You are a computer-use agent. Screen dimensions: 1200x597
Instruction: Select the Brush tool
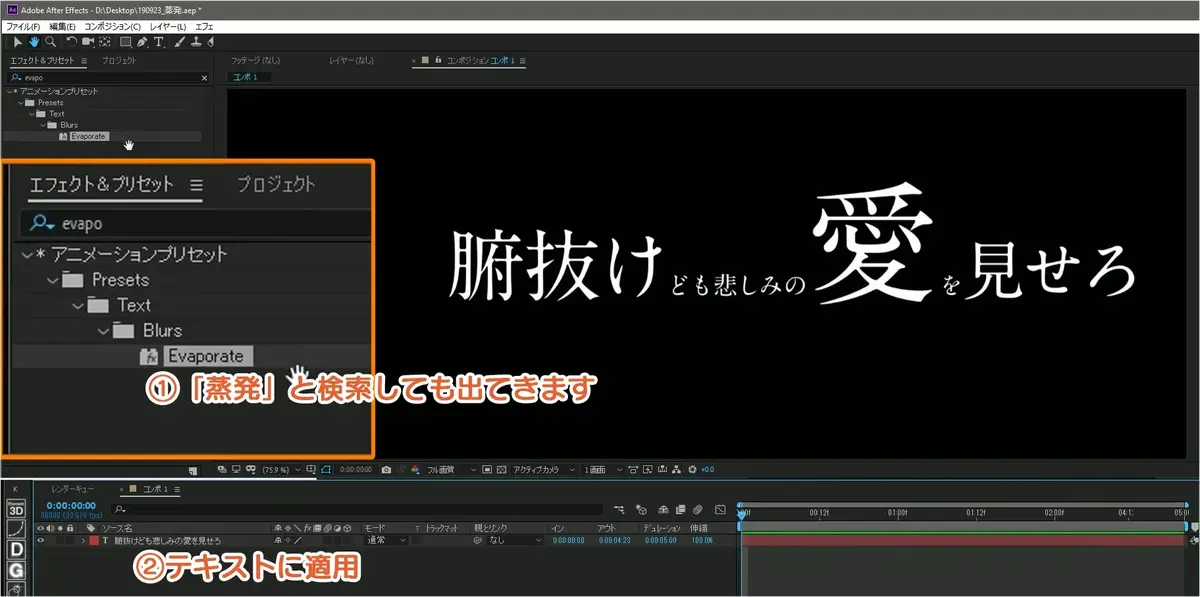[179, 41]
